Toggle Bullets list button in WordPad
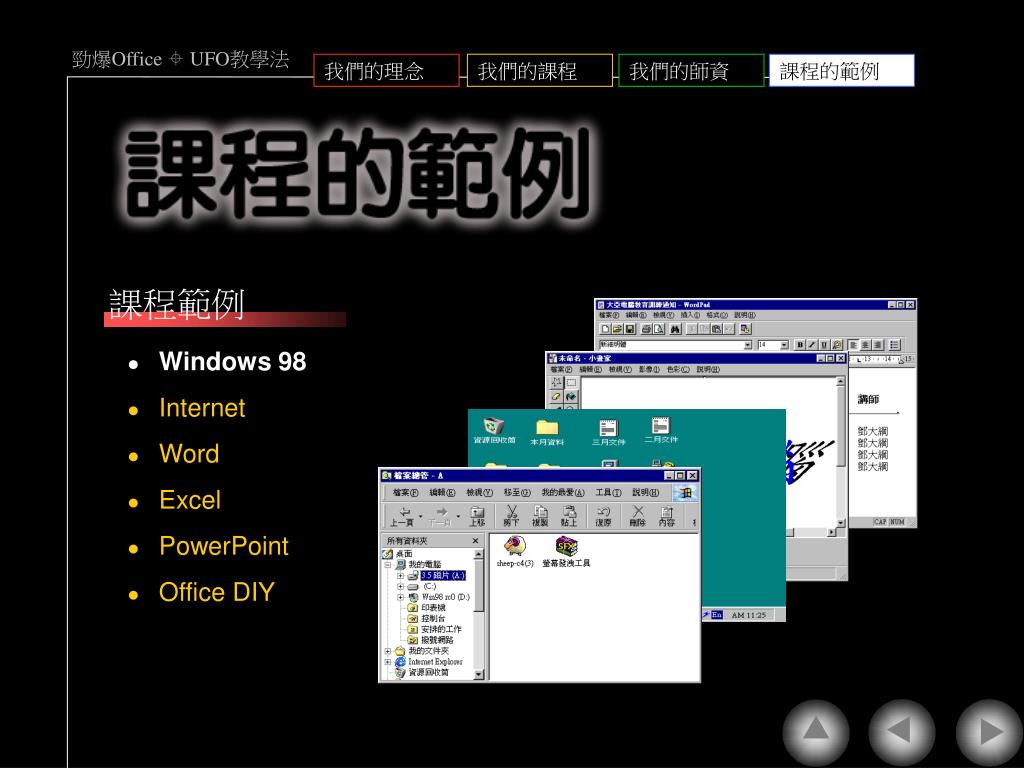The height and width of the screenshot is (768, 1024). tap(894, 345)
